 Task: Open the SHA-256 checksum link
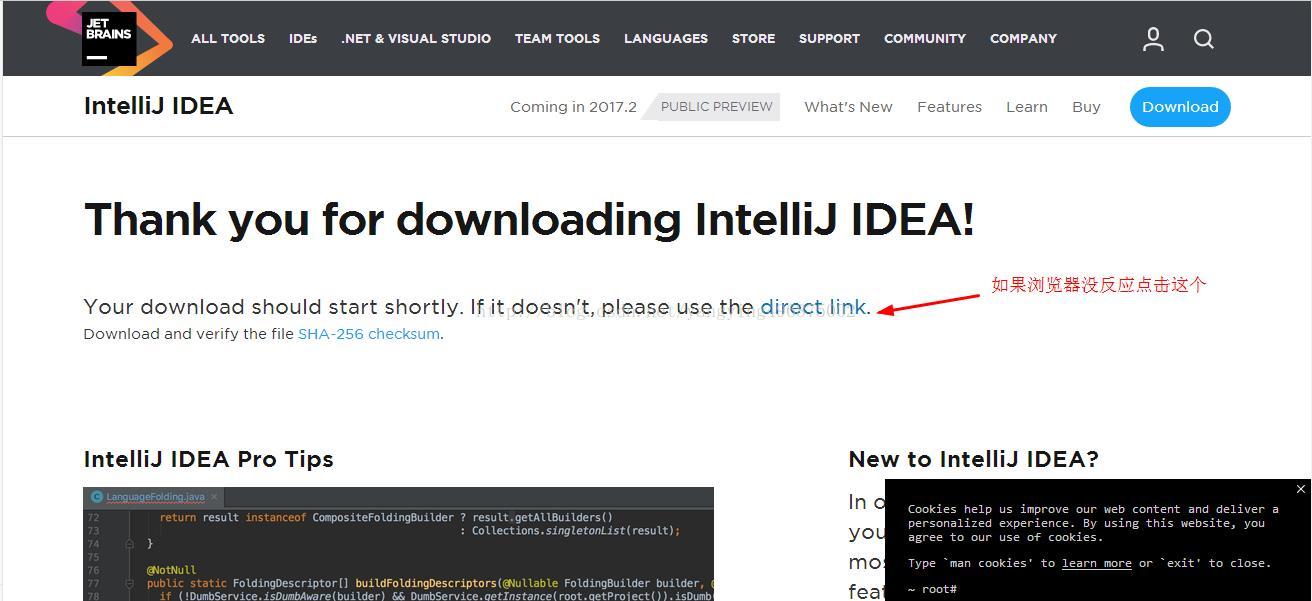(369, 334)
